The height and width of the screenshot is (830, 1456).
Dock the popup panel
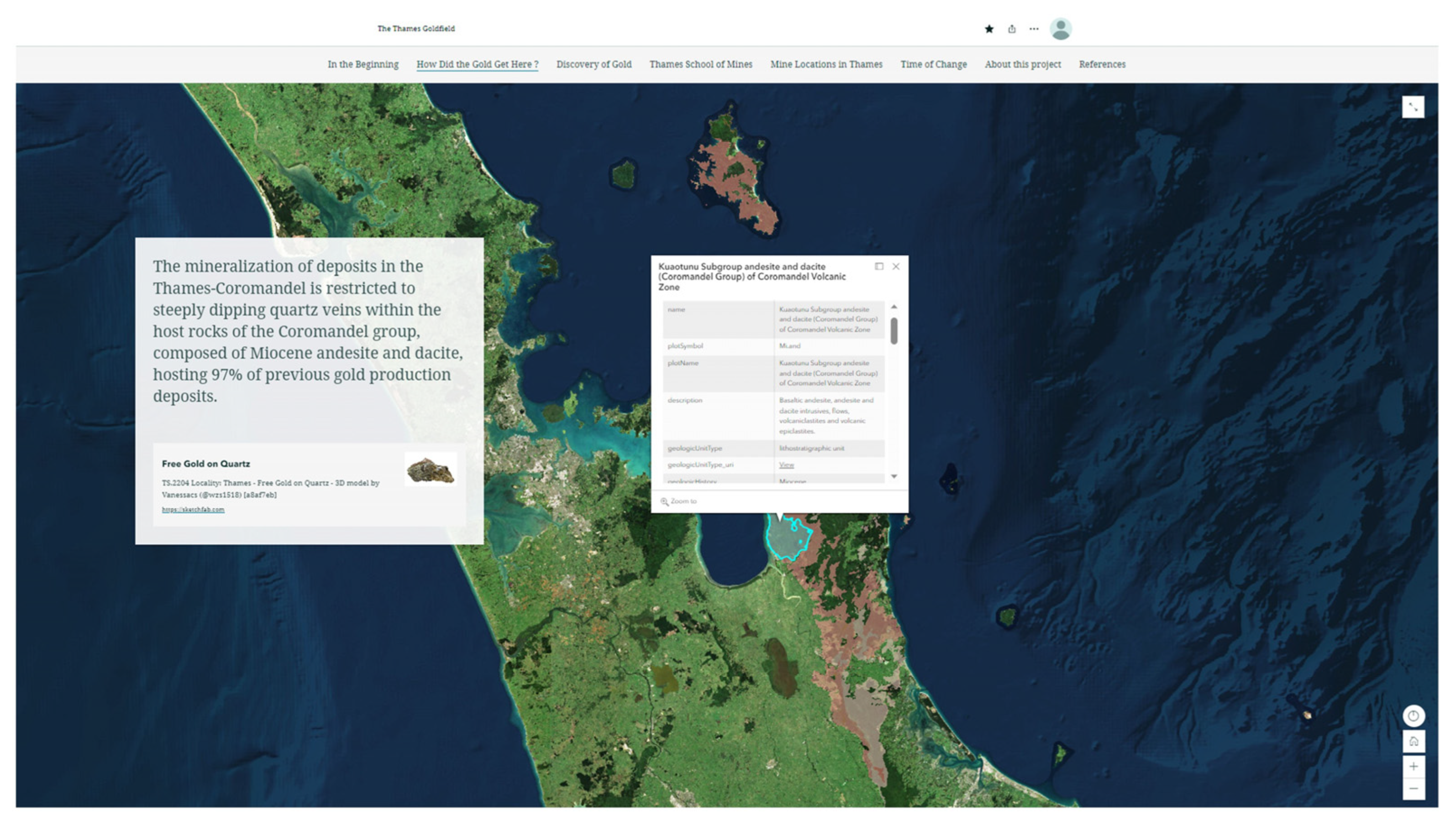[x=879, y=266]
